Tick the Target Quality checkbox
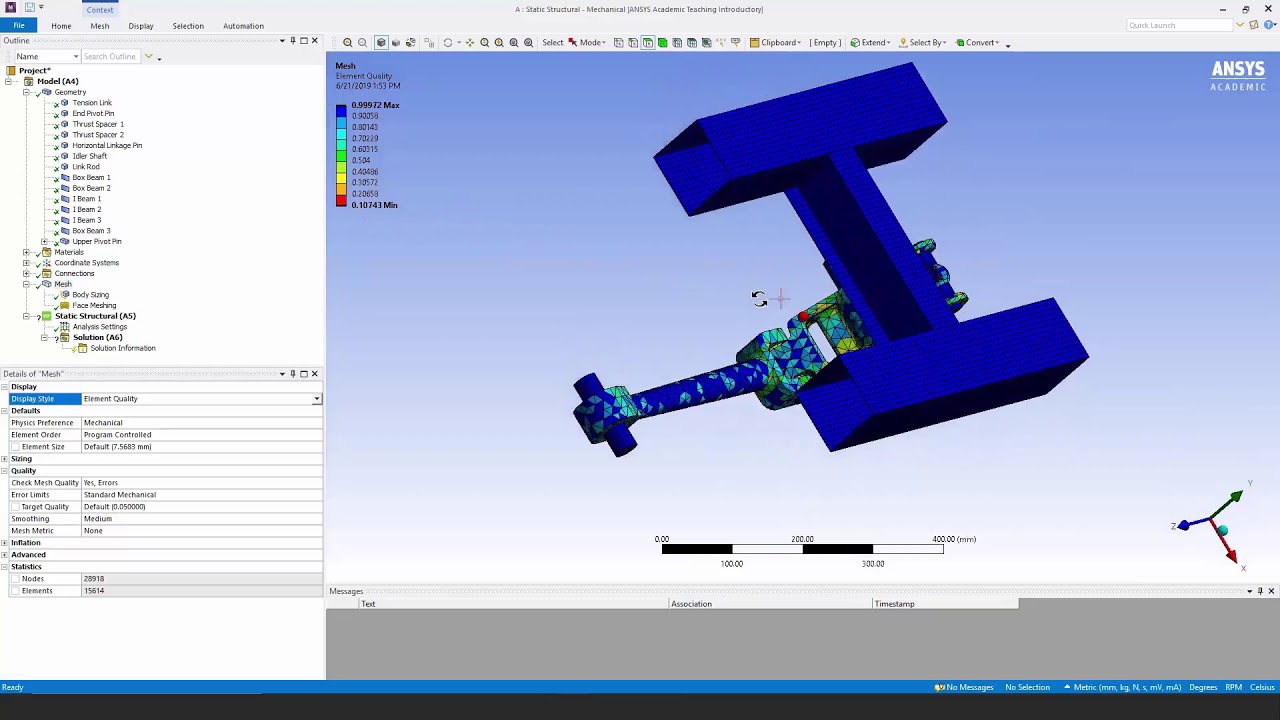The height and width of the screenshot is (720, 1280). [15, 507]
